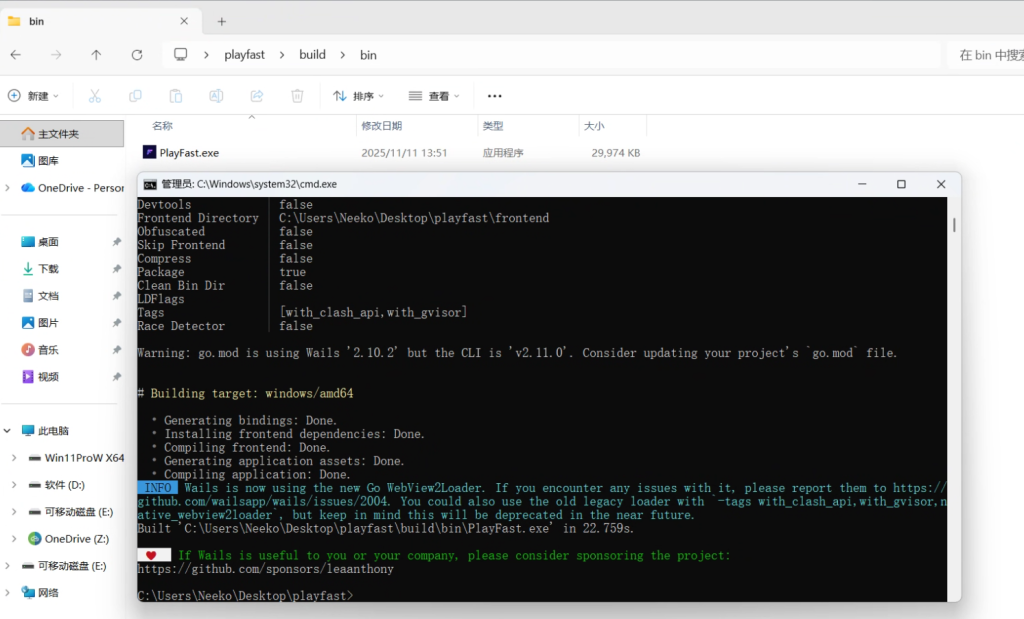Image resolution: width=1024 pixels, height=619 pixels.
Task: Select PlayFast.exe file in list
Action: (x=189, y=153)
